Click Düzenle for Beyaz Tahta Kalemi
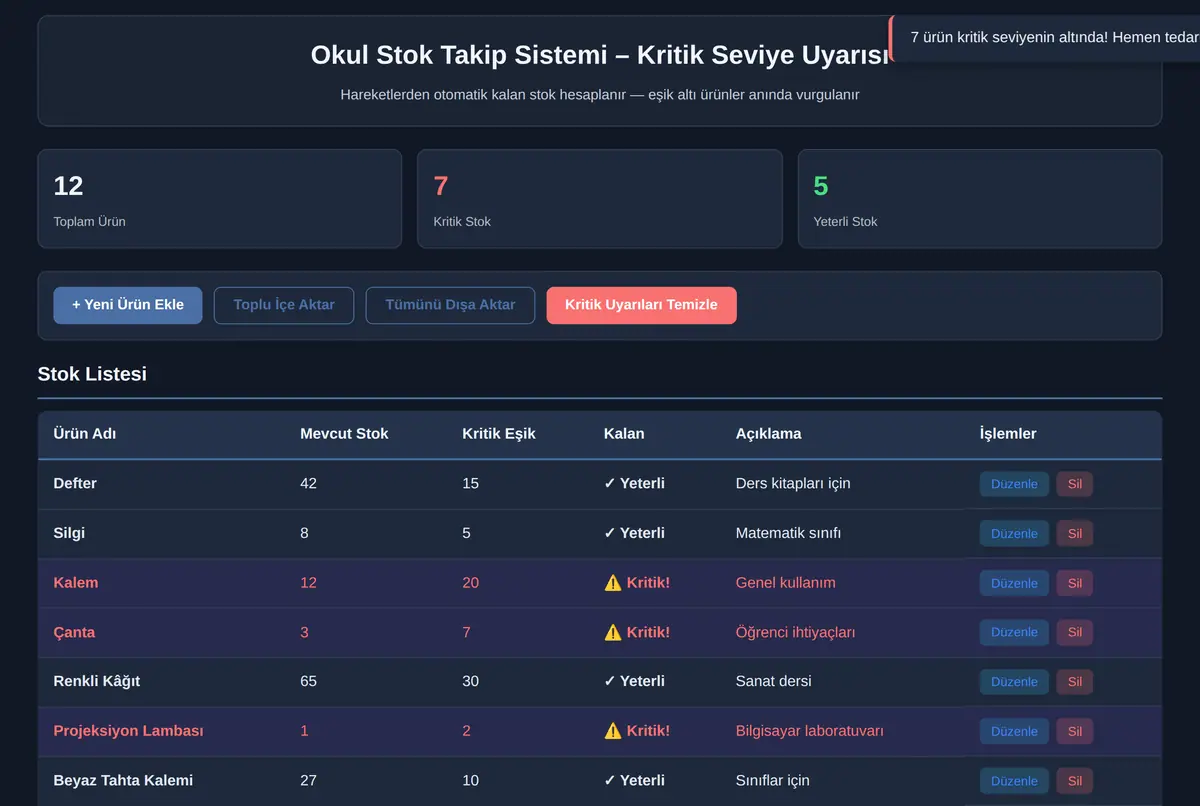The width and height of the screenshot is (1200, 806). pos(1014,781)
